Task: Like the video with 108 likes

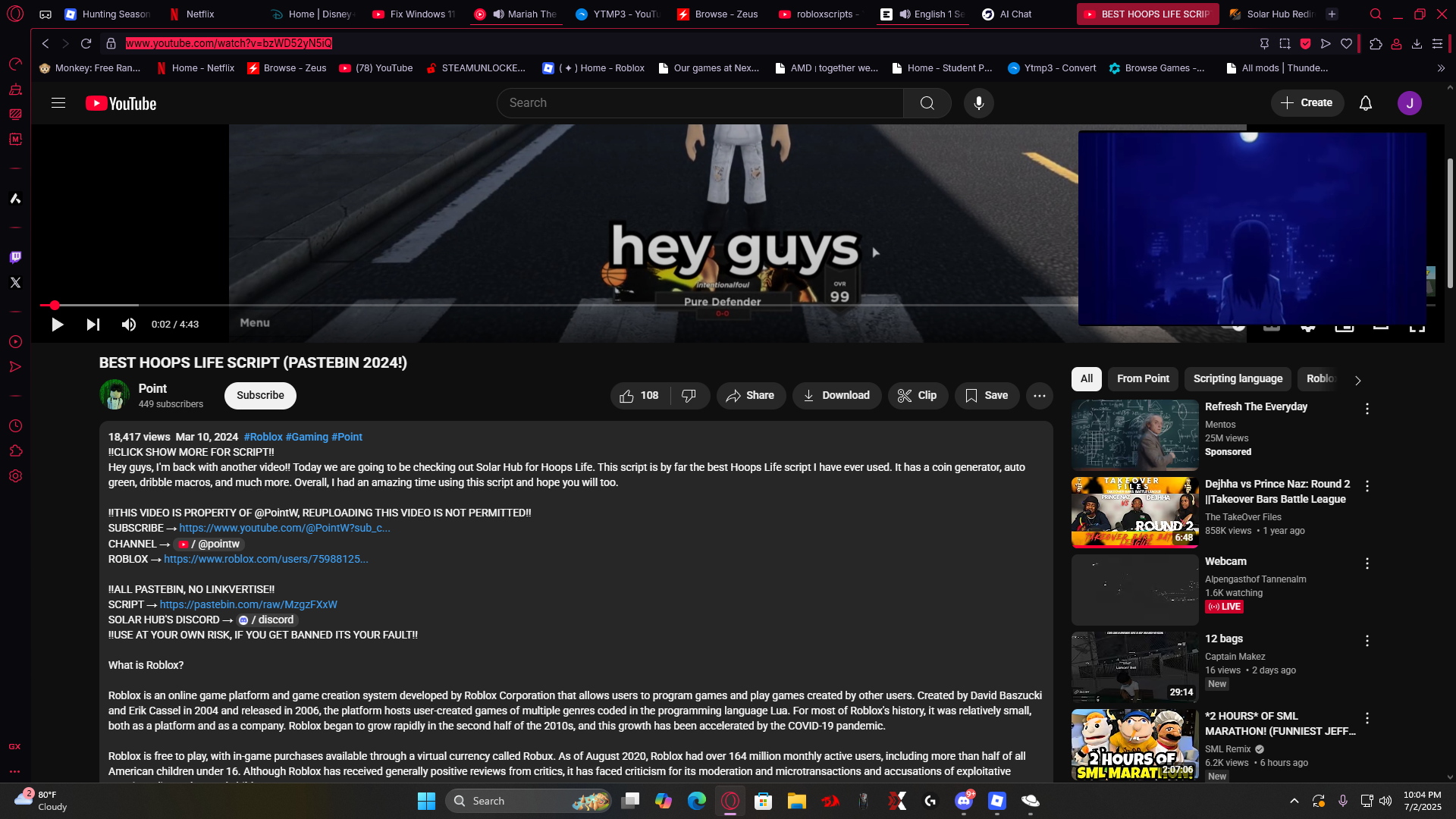Action: (639, 396)
